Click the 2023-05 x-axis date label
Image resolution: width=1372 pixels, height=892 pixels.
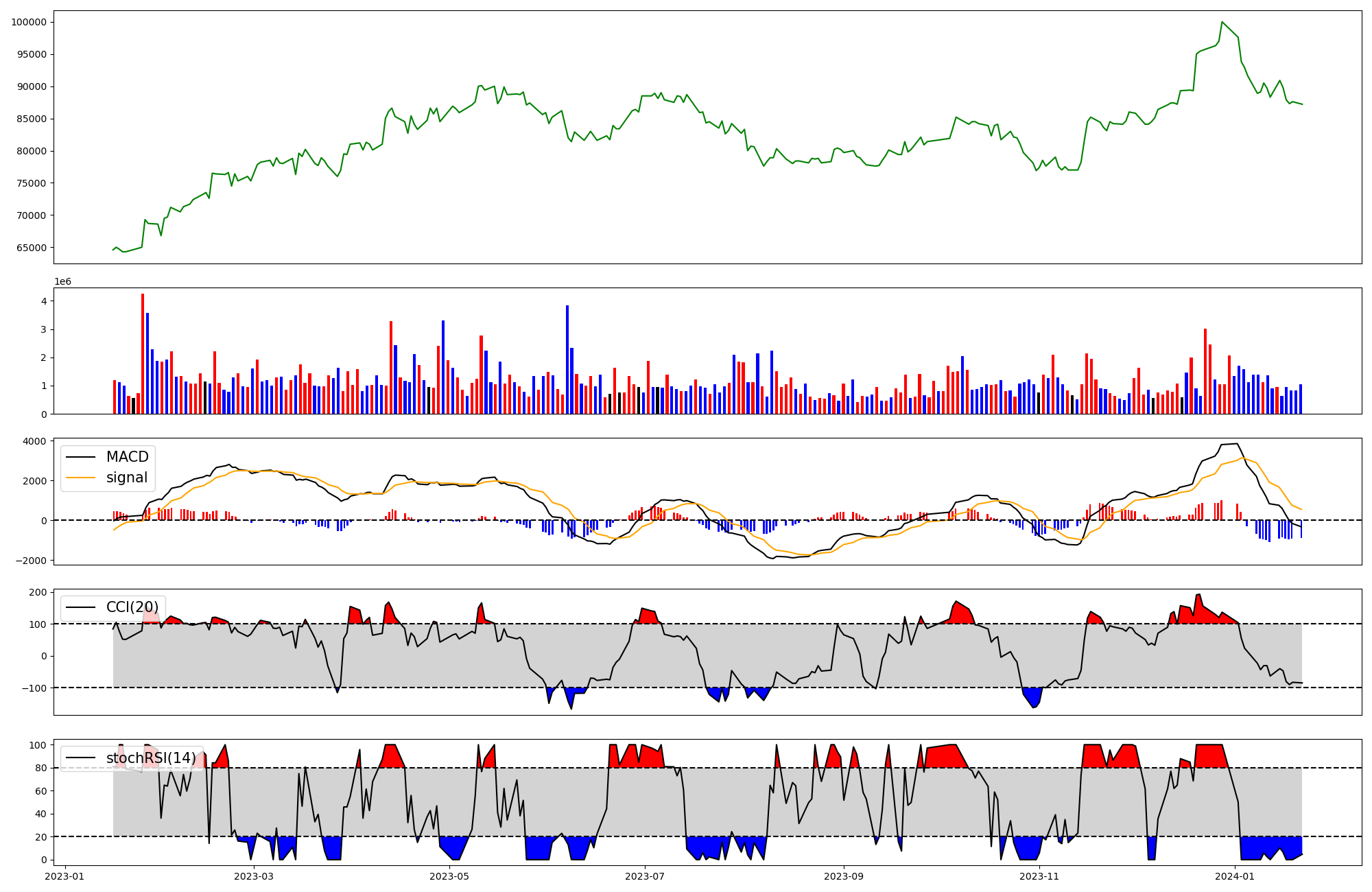pyautogui.click(x=449, y=876)
